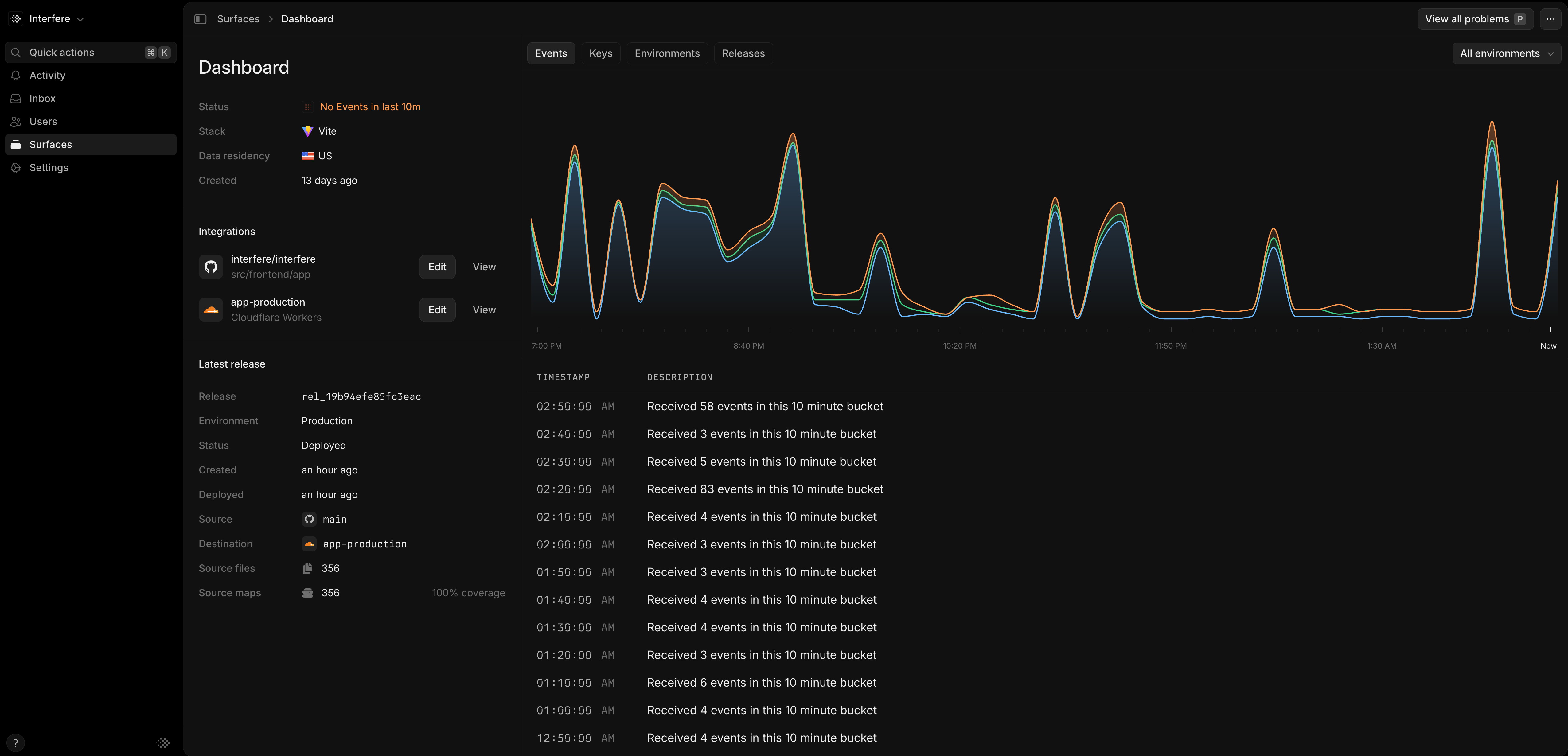Image resolution: width=1568 pixels, height=756 pixels.
Task: Select the 02:20:00 AM 83 events row
Action: pos(1044,489)
